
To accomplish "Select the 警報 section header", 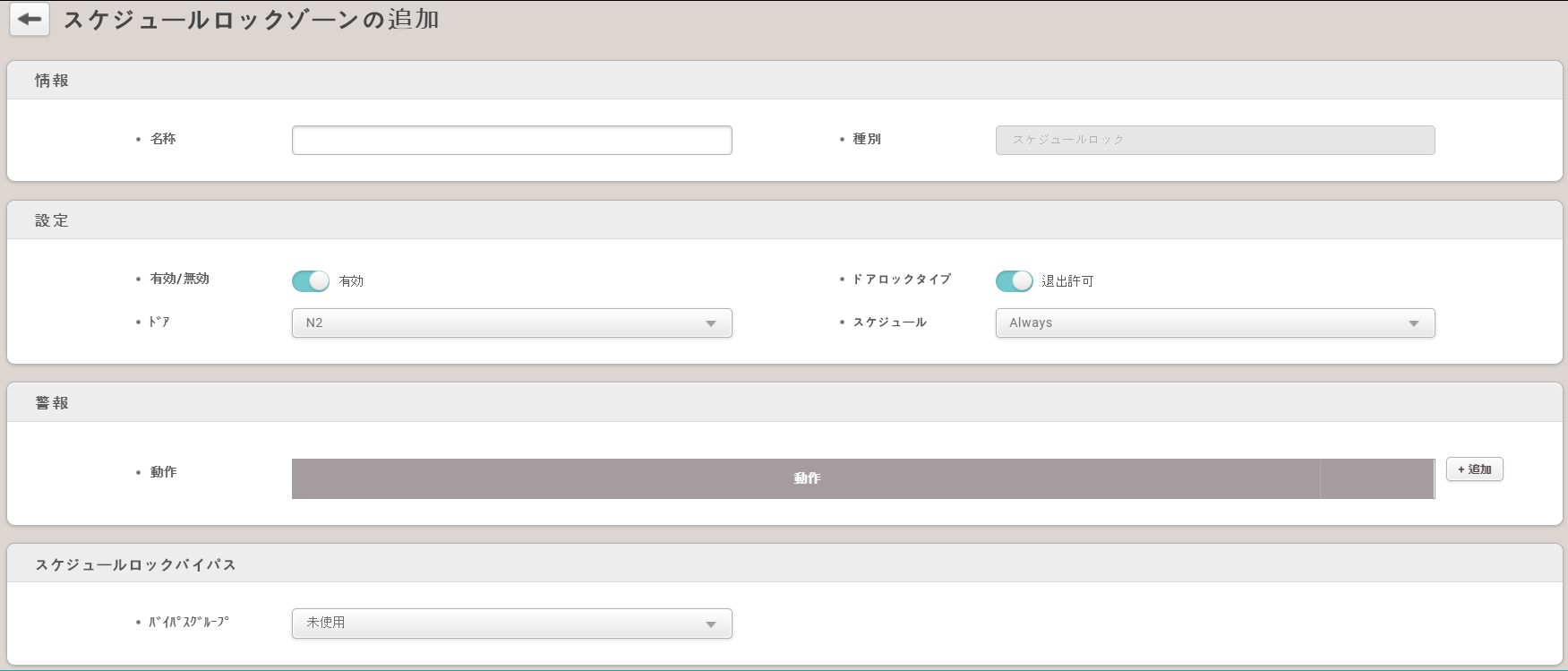I will tap(52, 403).
